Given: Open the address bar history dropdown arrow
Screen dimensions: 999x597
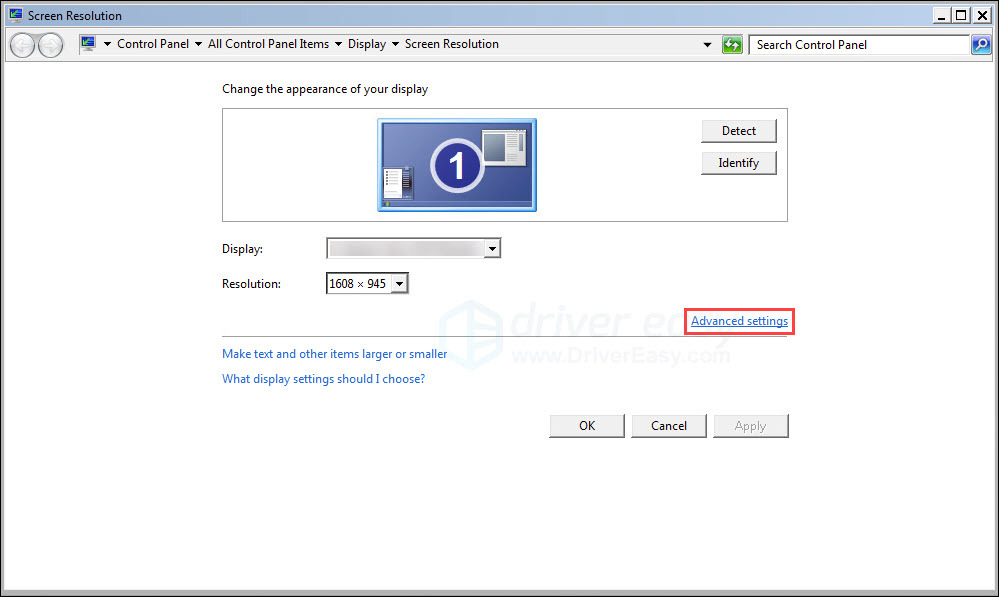Looking at the screenshot, I should coord(707,44).
